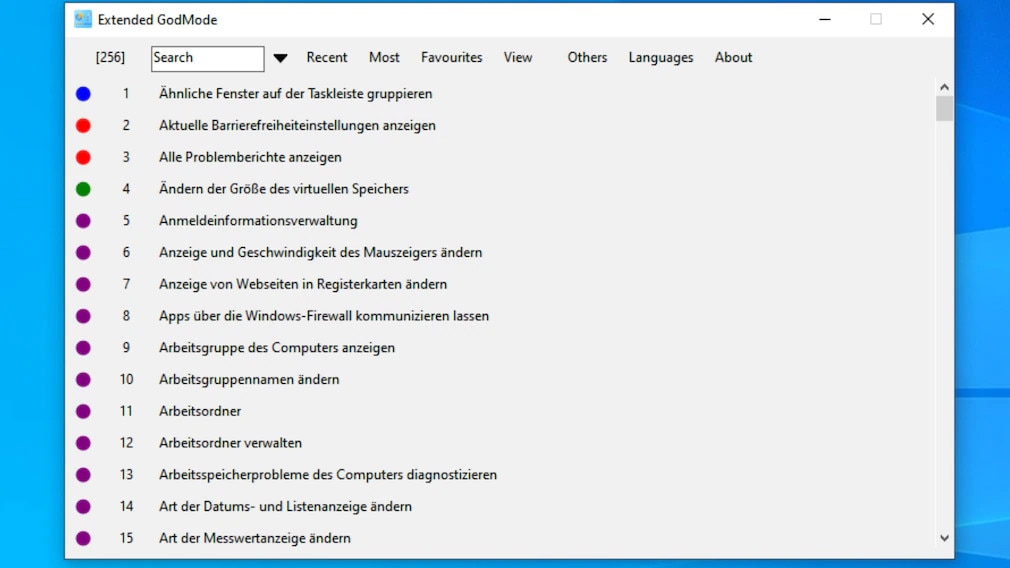The height and width of the screenshot is (568, 1010).
Task: Open the About menu
Action: 733,57
